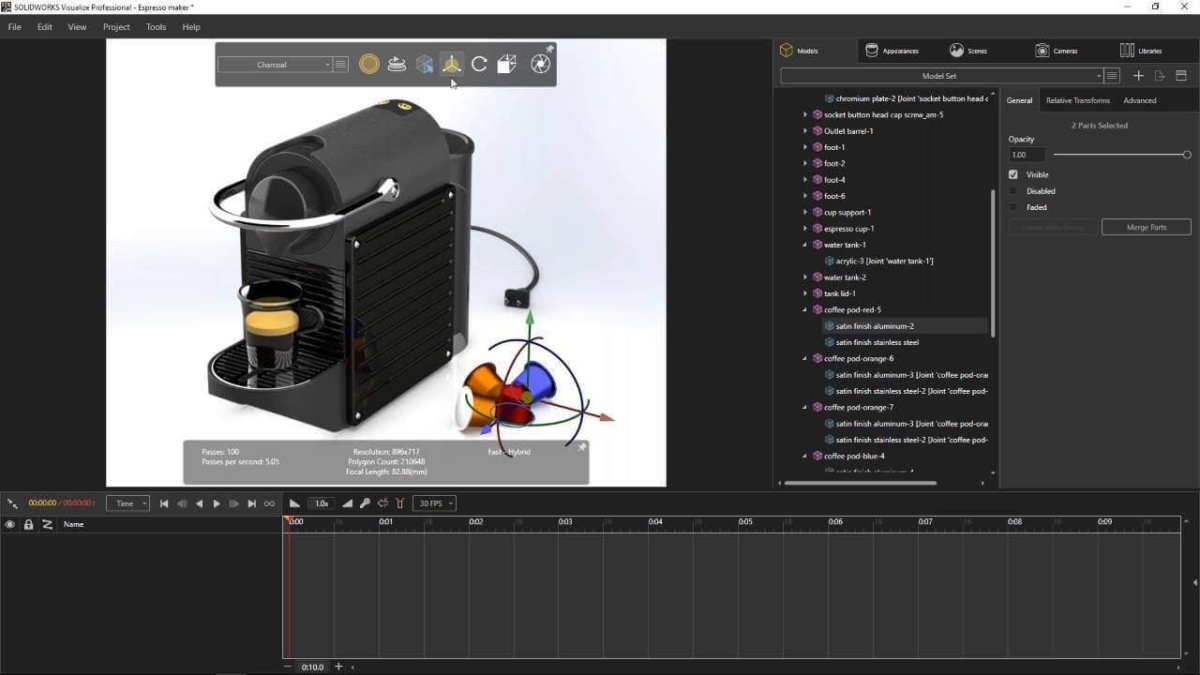Enable the Faded option for the selection

point(1013,207)
